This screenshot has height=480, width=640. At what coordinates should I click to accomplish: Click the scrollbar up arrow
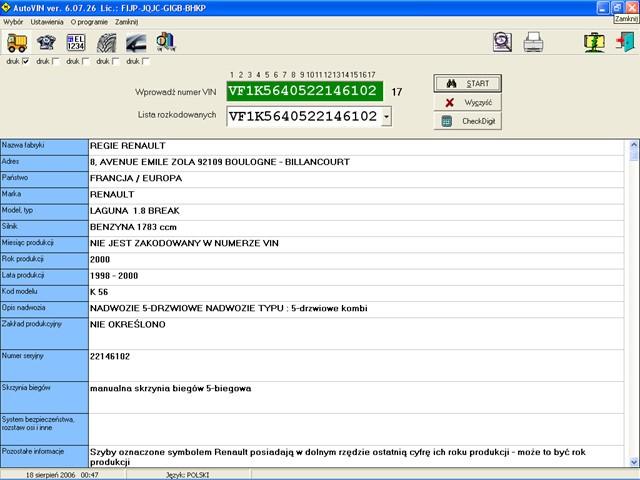tap(634, 144)
